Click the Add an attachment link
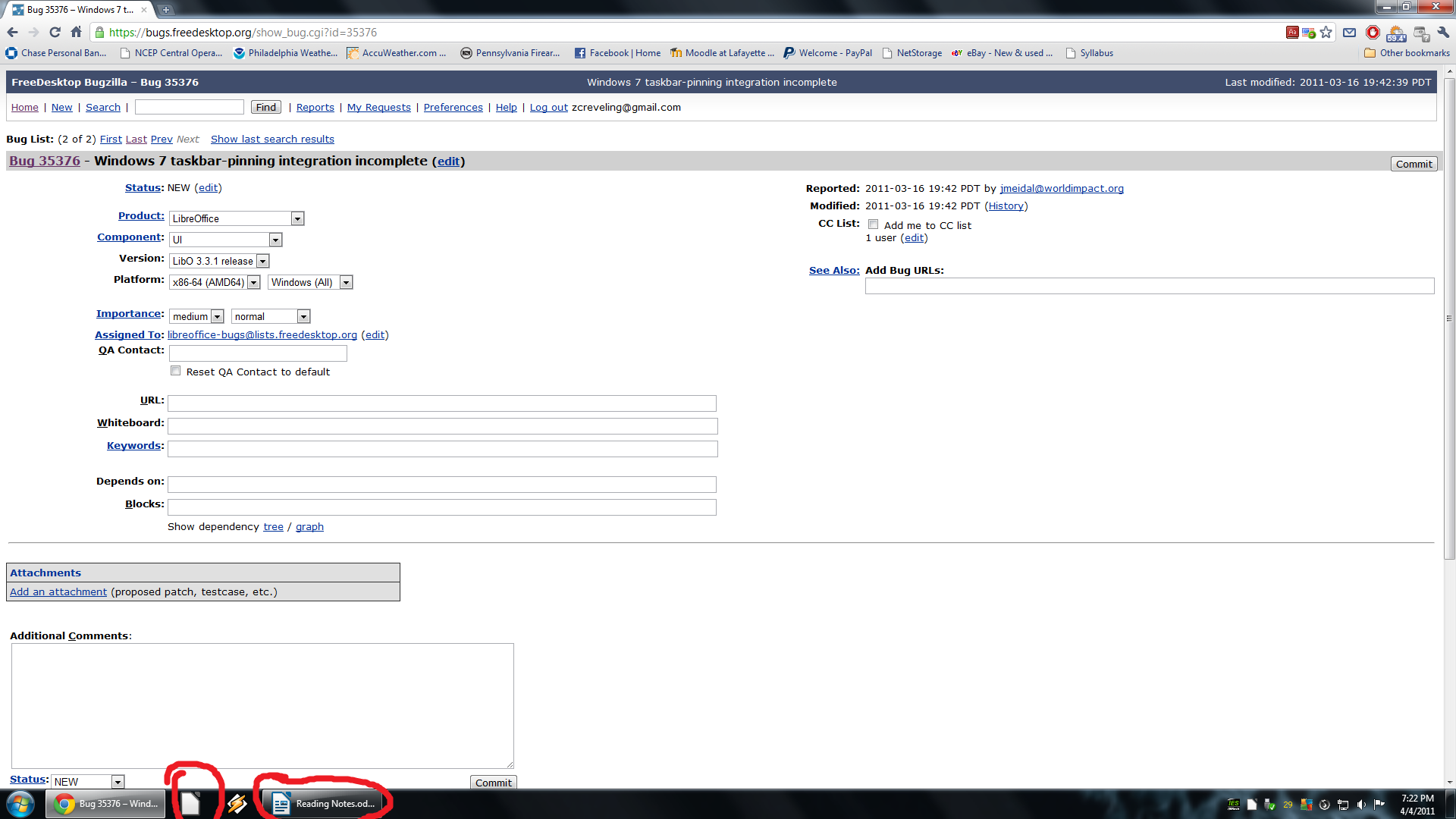The height and width of the screenshot is (819, 1456). (58, 591)
